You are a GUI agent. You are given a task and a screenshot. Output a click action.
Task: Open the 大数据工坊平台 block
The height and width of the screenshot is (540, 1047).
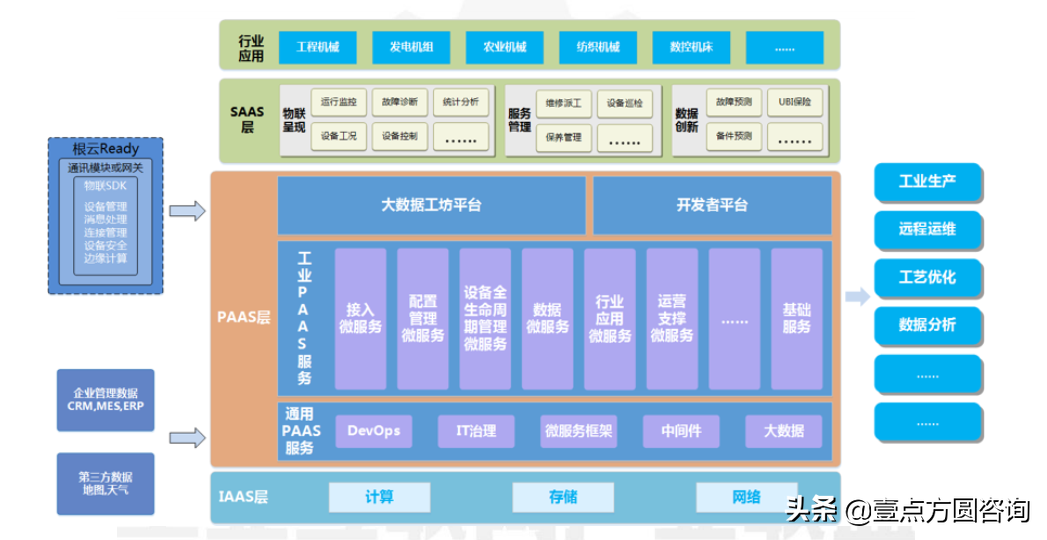[431, 205]
